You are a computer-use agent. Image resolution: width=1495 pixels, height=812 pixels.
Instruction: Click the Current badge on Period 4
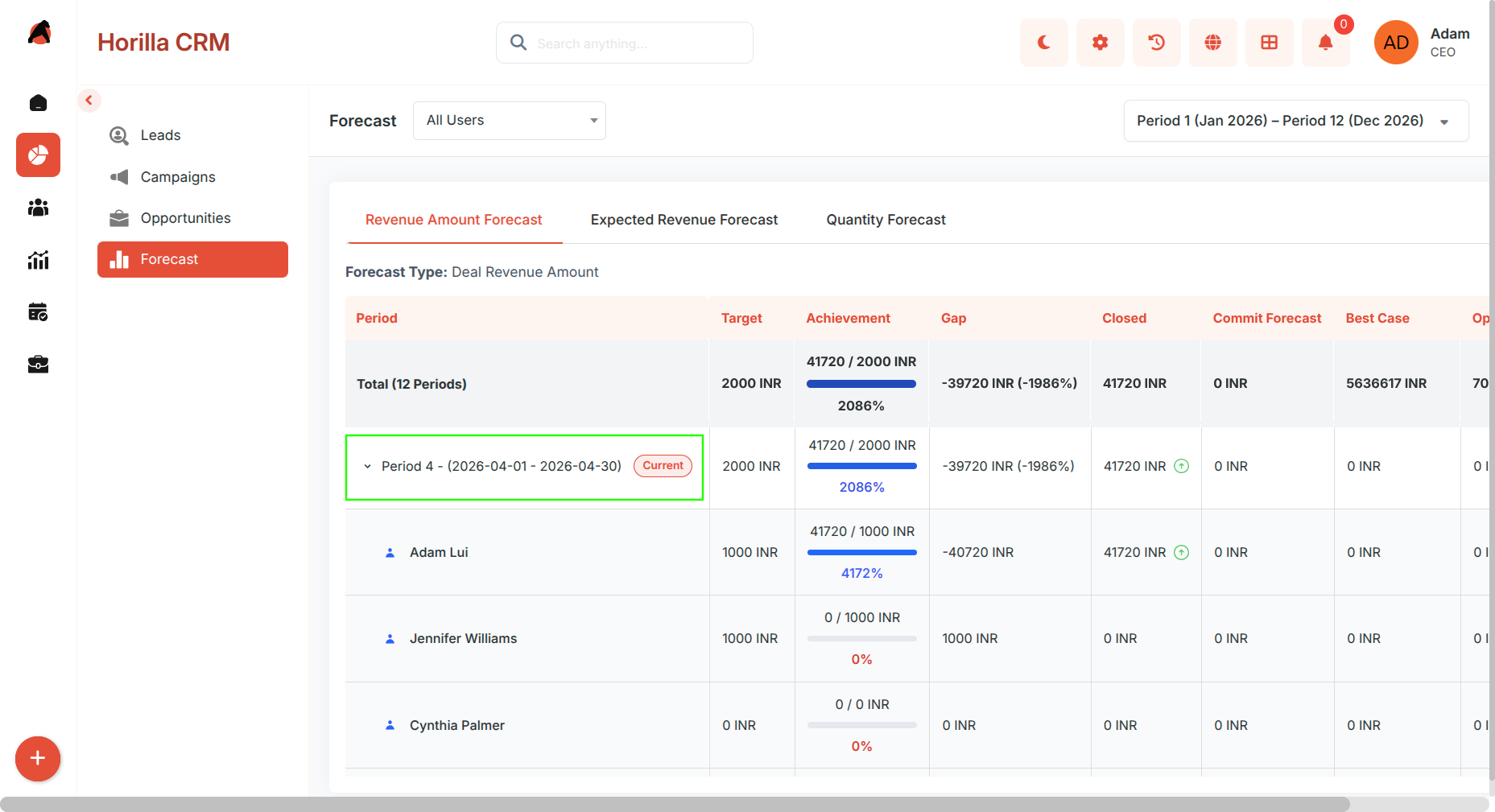tap(663, 466)
